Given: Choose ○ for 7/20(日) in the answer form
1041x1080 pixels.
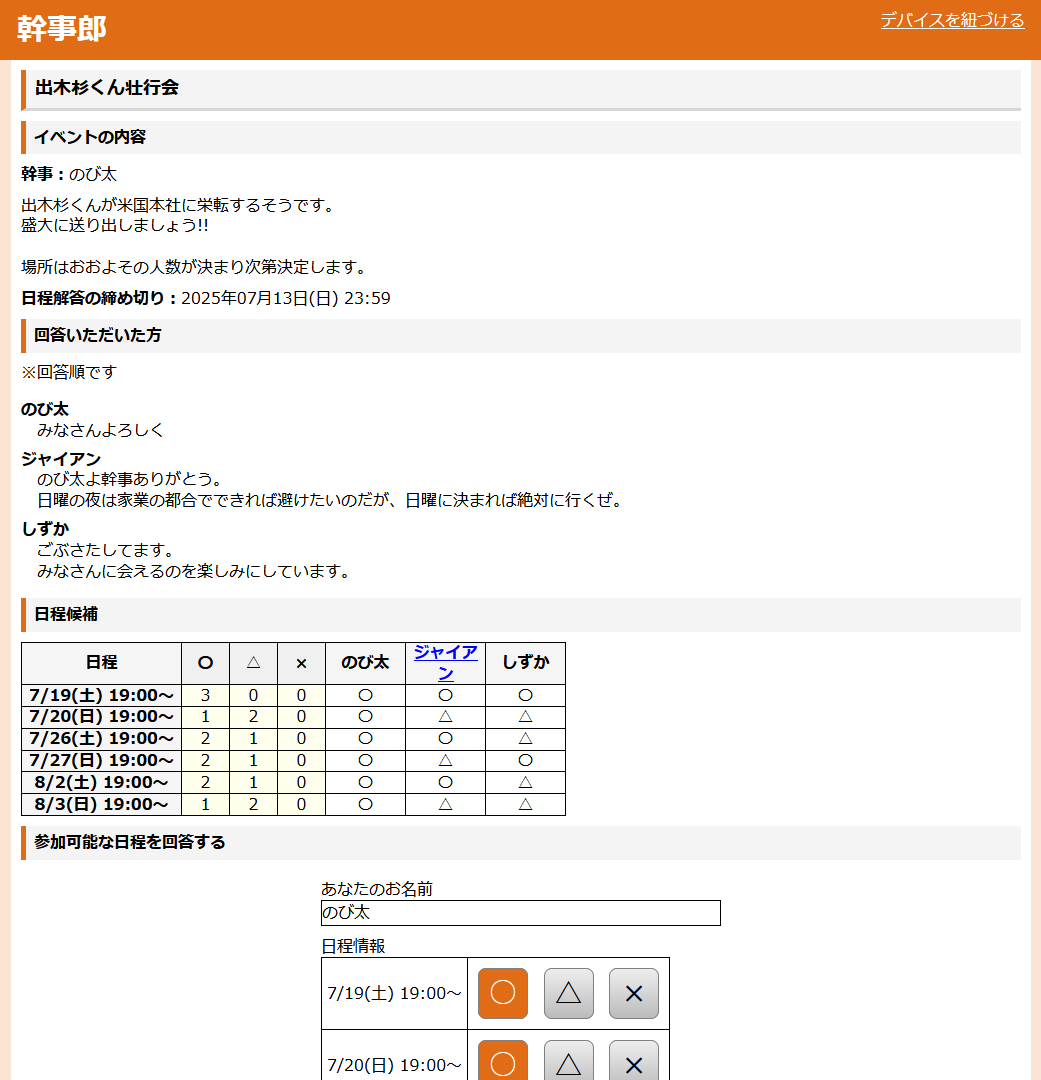Looking at the screenshot, I should point(503,1062).
